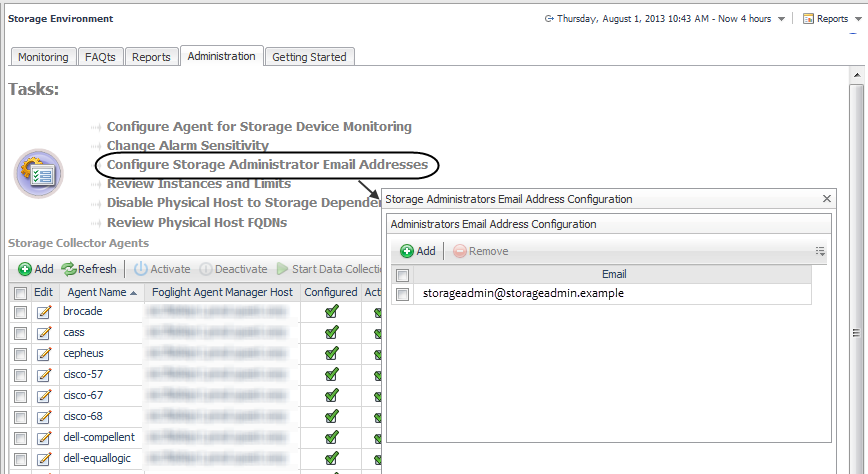Click the Activate power icon
868x474 pixels.
(x=141, y=269)
